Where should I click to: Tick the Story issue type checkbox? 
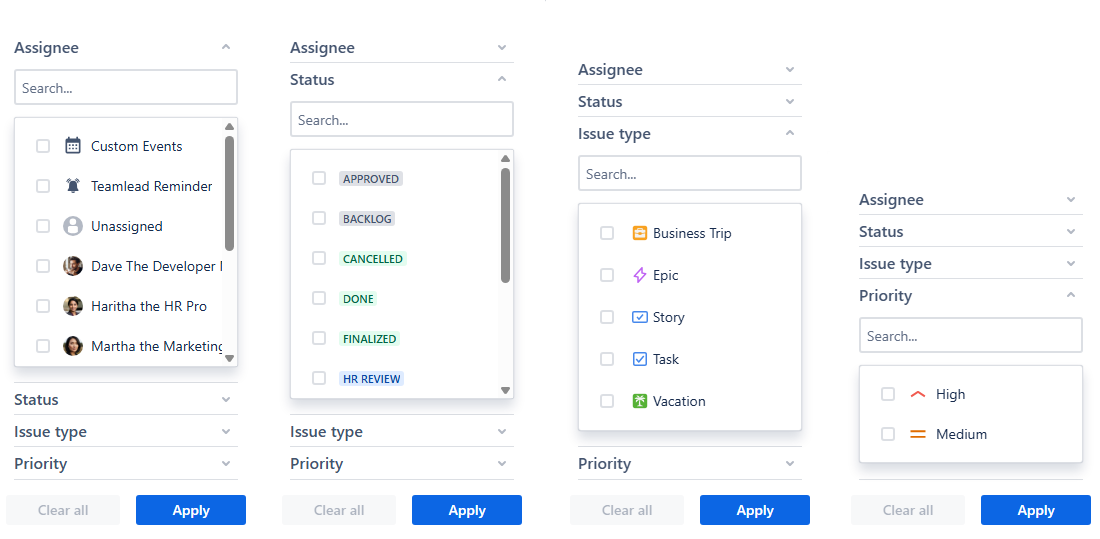tap(607, 317)
